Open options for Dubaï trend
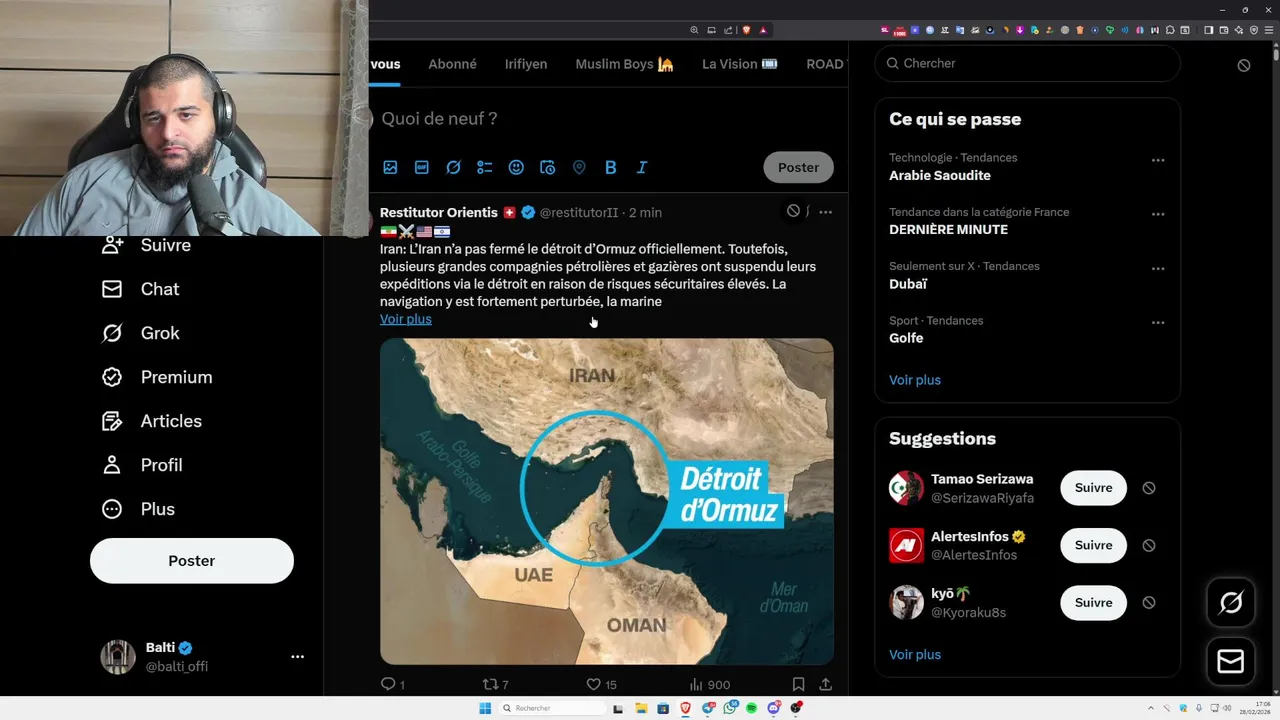This screenshot has width=1280, height=720. (1158, 268)
